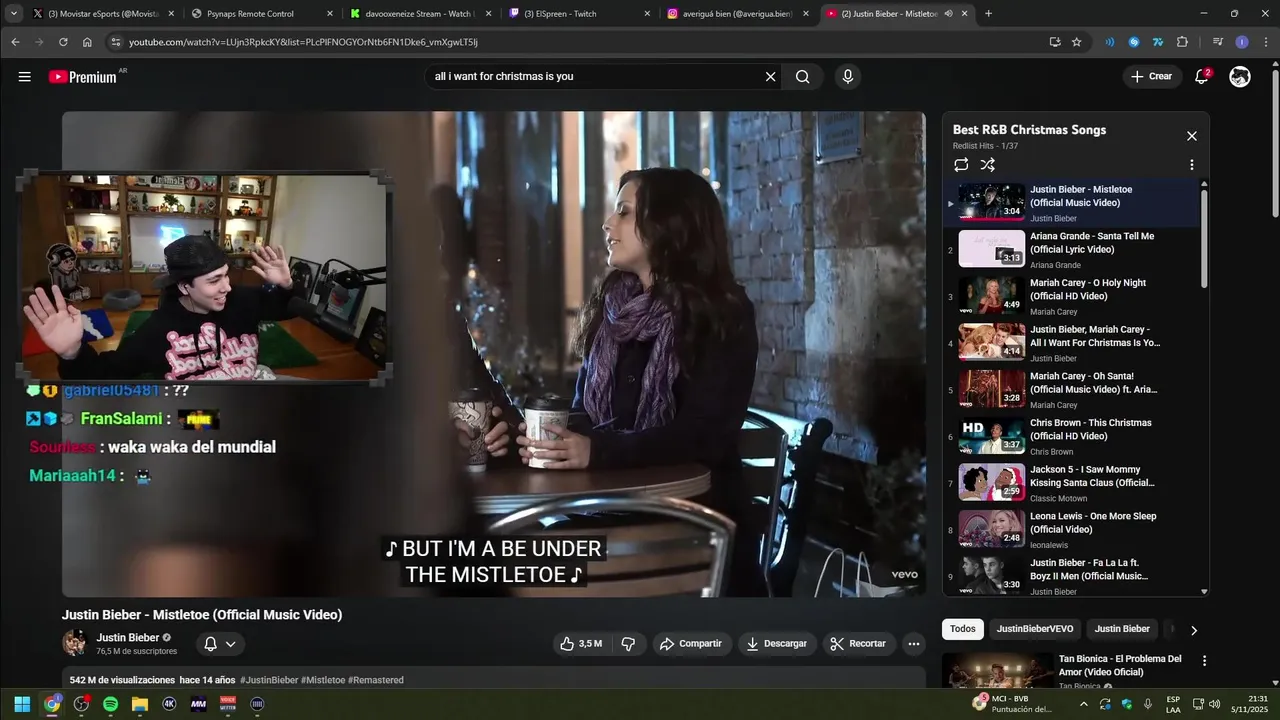This screenshot has width=1280, height=720.
Task: Dislike the Mistletoe video
Action: point(628,644)
